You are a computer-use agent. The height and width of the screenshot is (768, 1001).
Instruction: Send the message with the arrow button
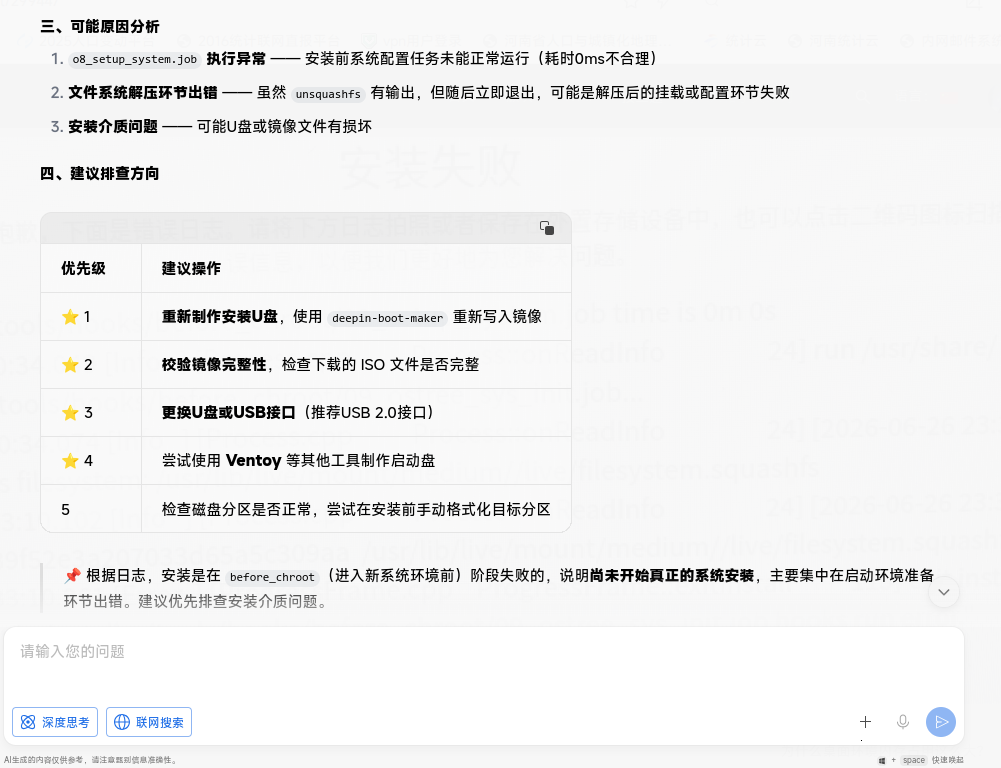click(x=941, y=721)
